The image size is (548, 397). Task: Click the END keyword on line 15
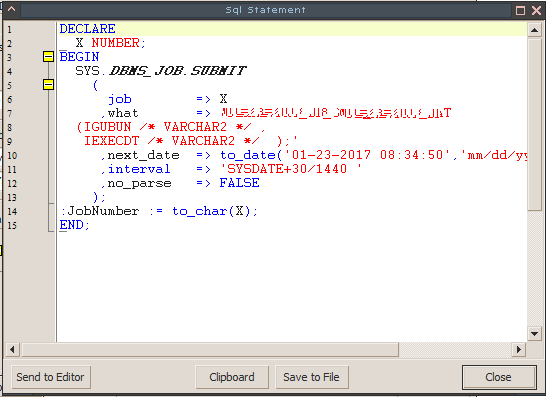72,225
